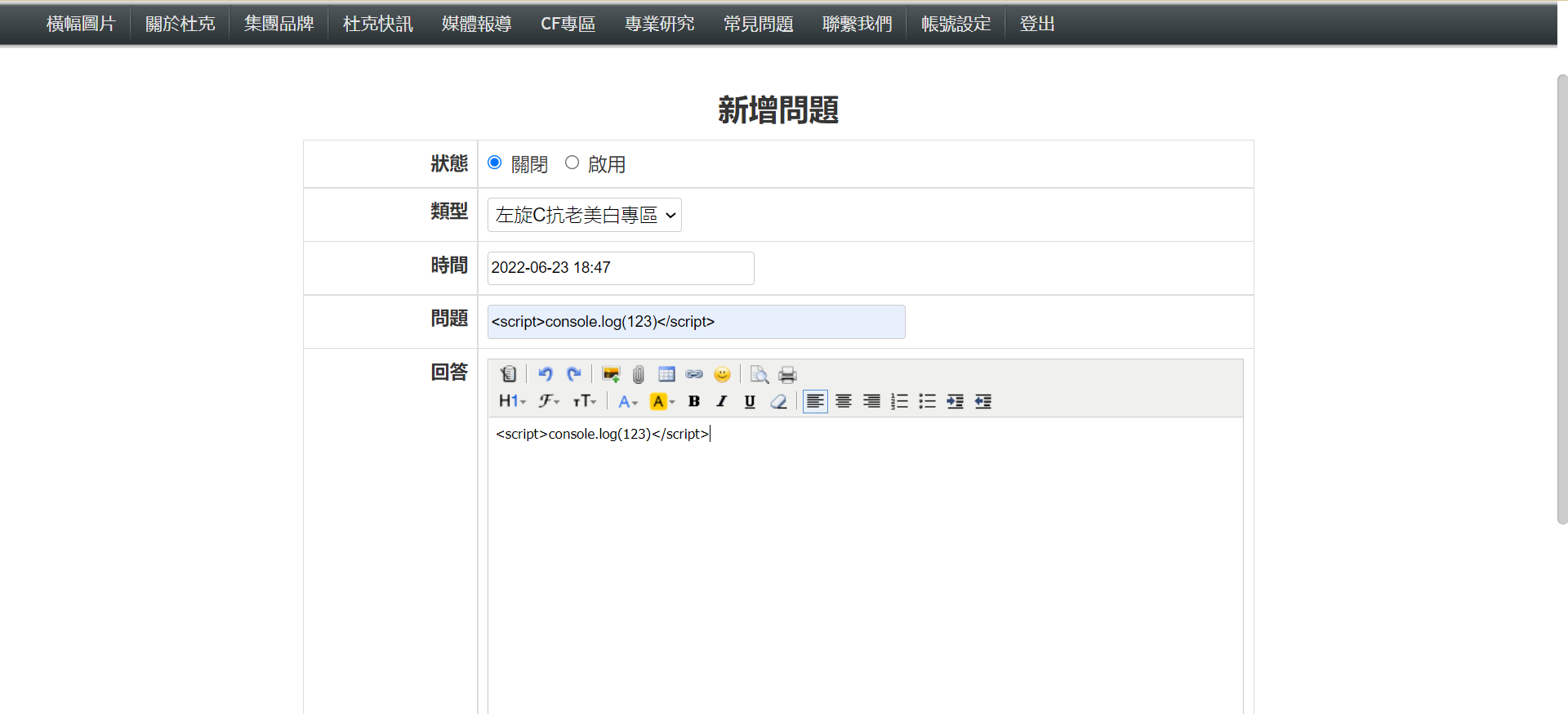Insert a numbered list
This screenshot has width=1568, height=714.
coord(899,401)
